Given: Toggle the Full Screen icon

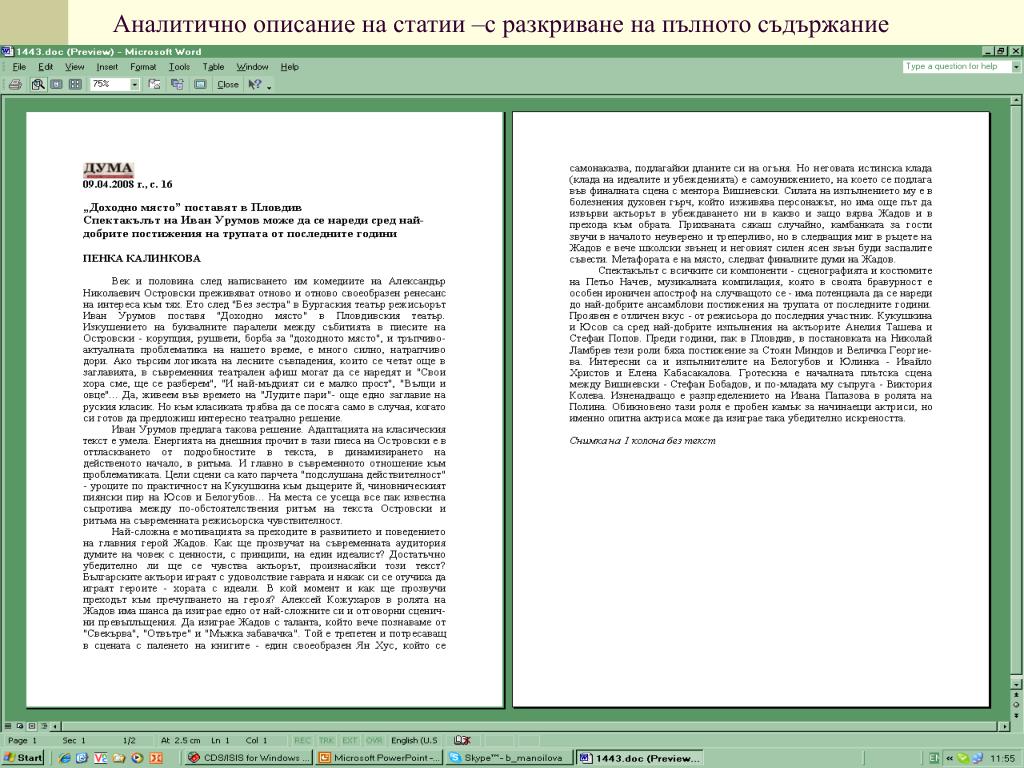Looking at the screenshot, I should (x=200, y=84).
